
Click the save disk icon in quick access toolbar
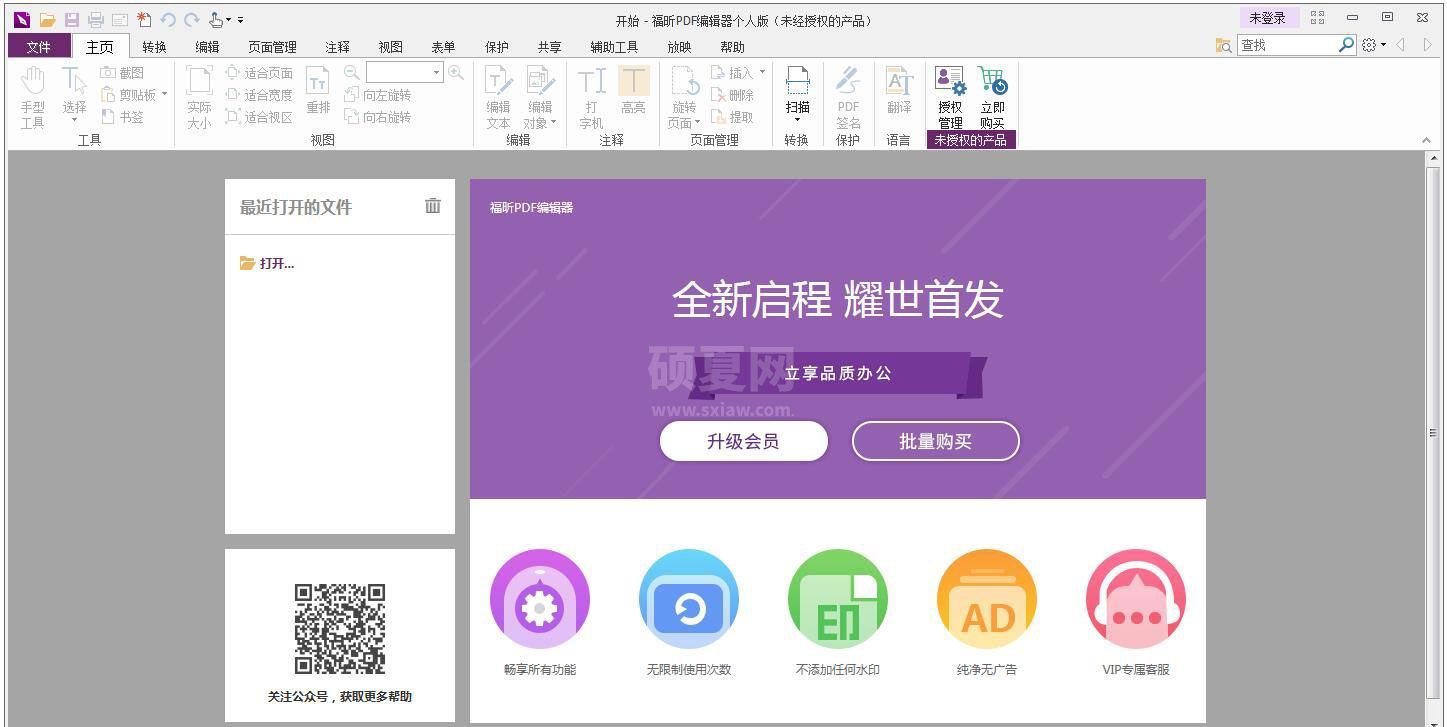coord(71,19)
